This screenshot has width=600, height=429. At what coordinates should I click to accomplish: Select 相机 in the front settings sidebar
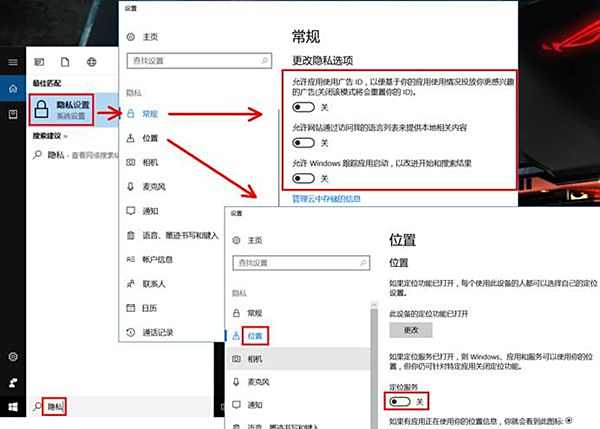[255, 359]
